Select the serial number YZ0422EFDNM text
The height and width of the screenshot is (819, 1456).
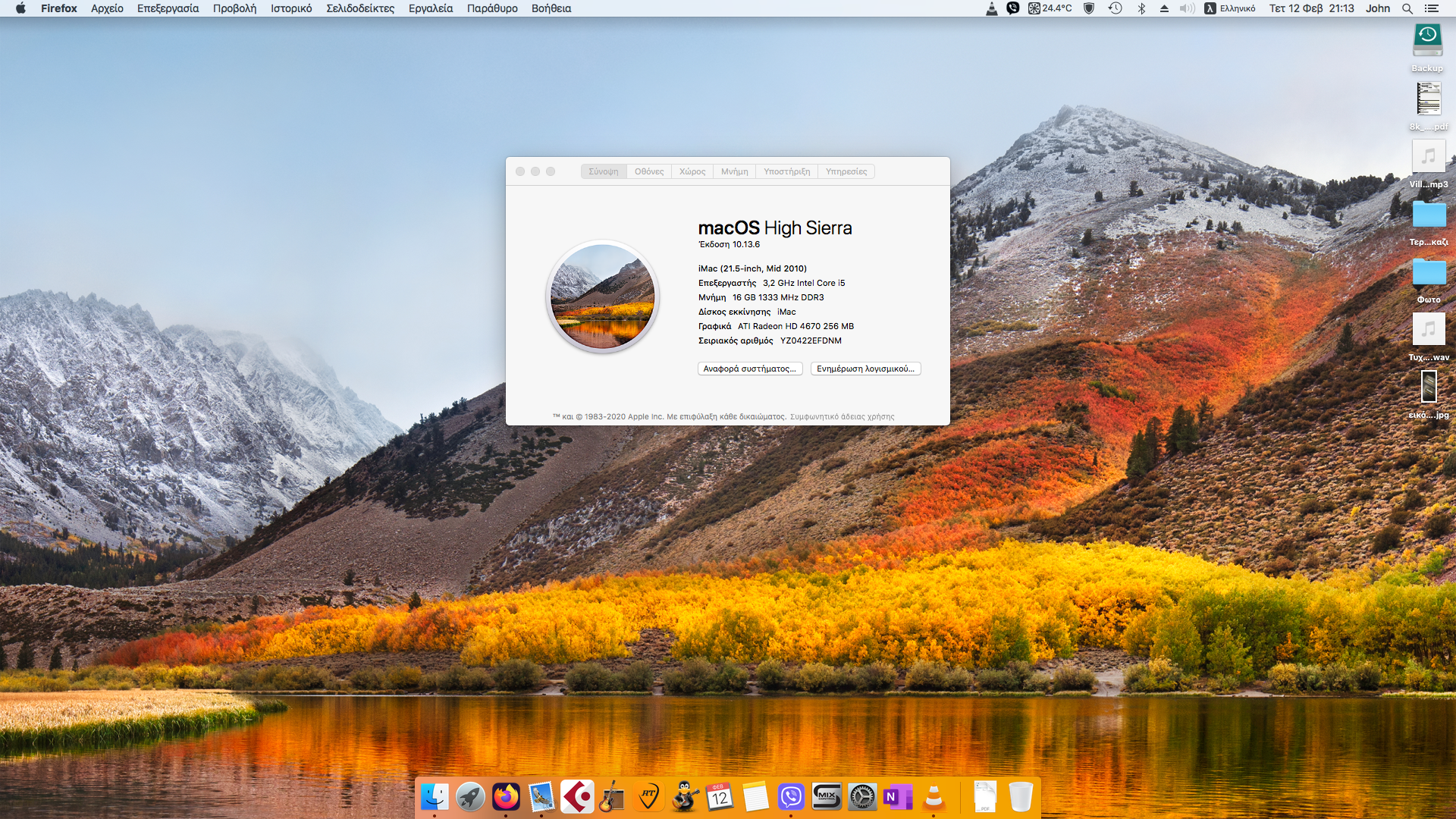811,341
